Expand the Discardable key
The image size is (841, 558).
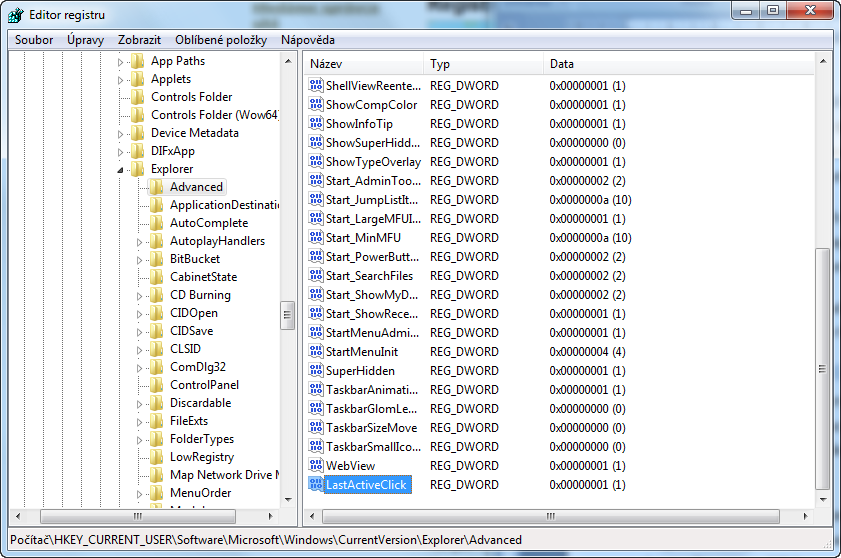click(x=139, y=404)
